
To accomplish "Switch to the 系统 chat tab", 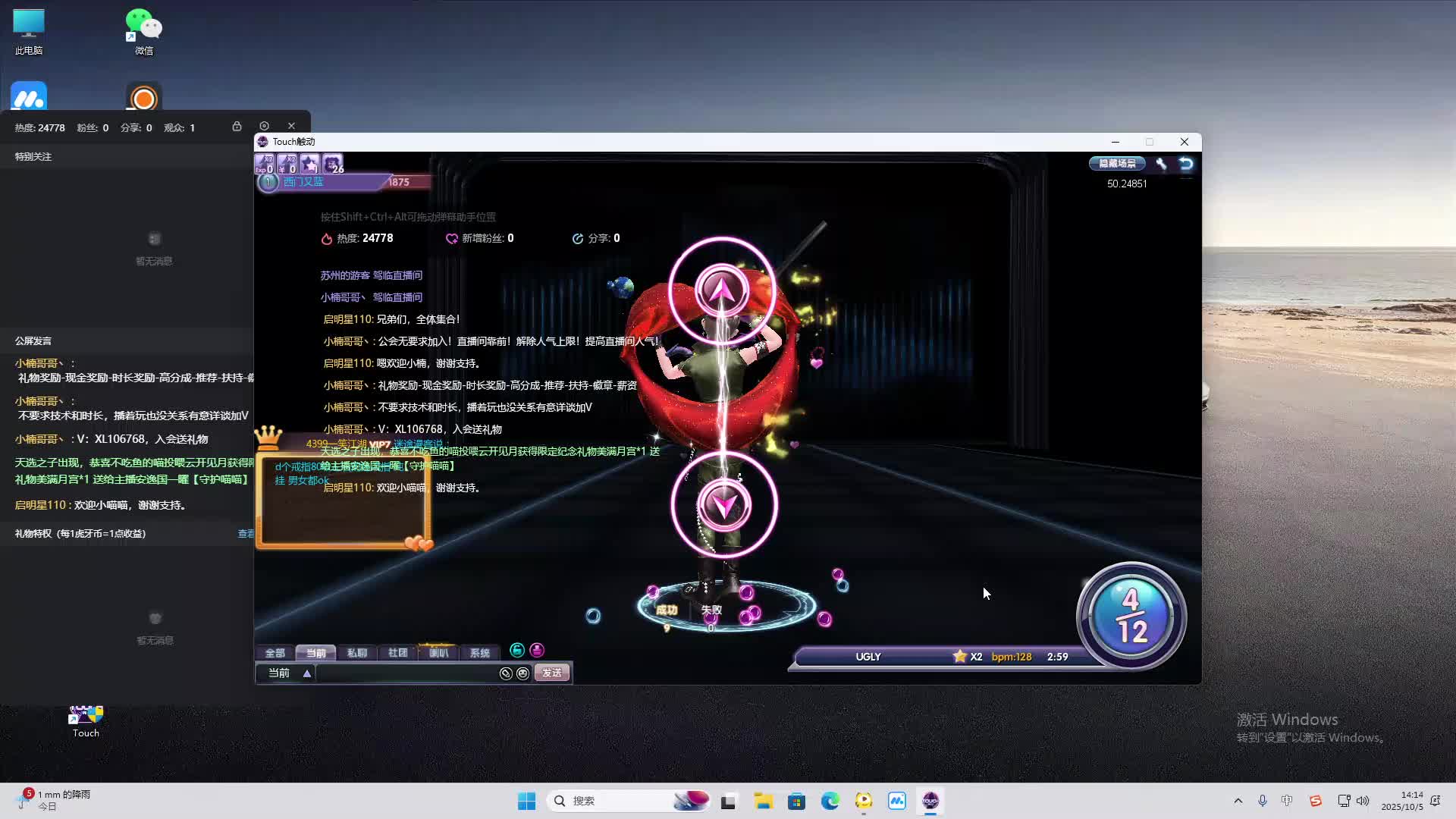I will pyautogui.click(x=479, y=653).
